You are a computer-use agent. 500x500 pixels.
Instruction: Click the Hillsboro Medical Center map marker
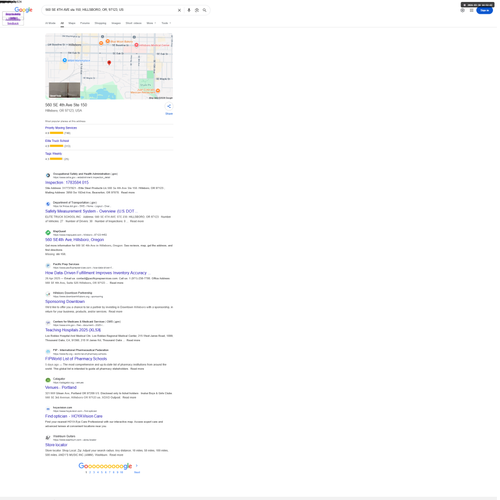click(136, 45)
